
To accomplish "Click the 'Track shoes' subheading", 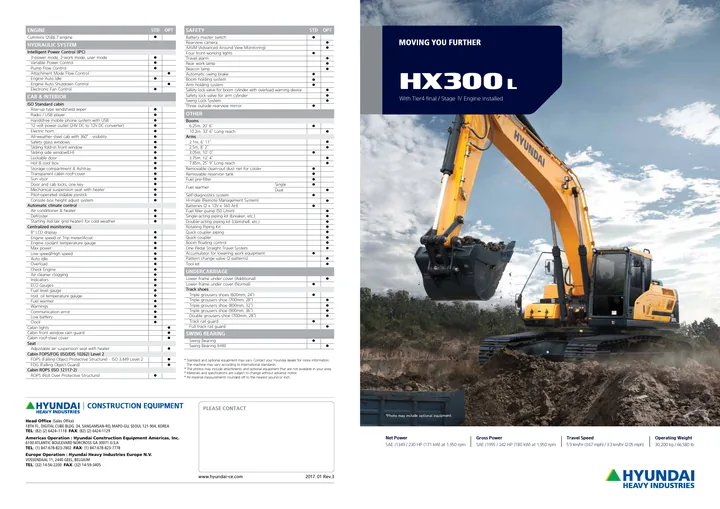I will pos(197,289).
